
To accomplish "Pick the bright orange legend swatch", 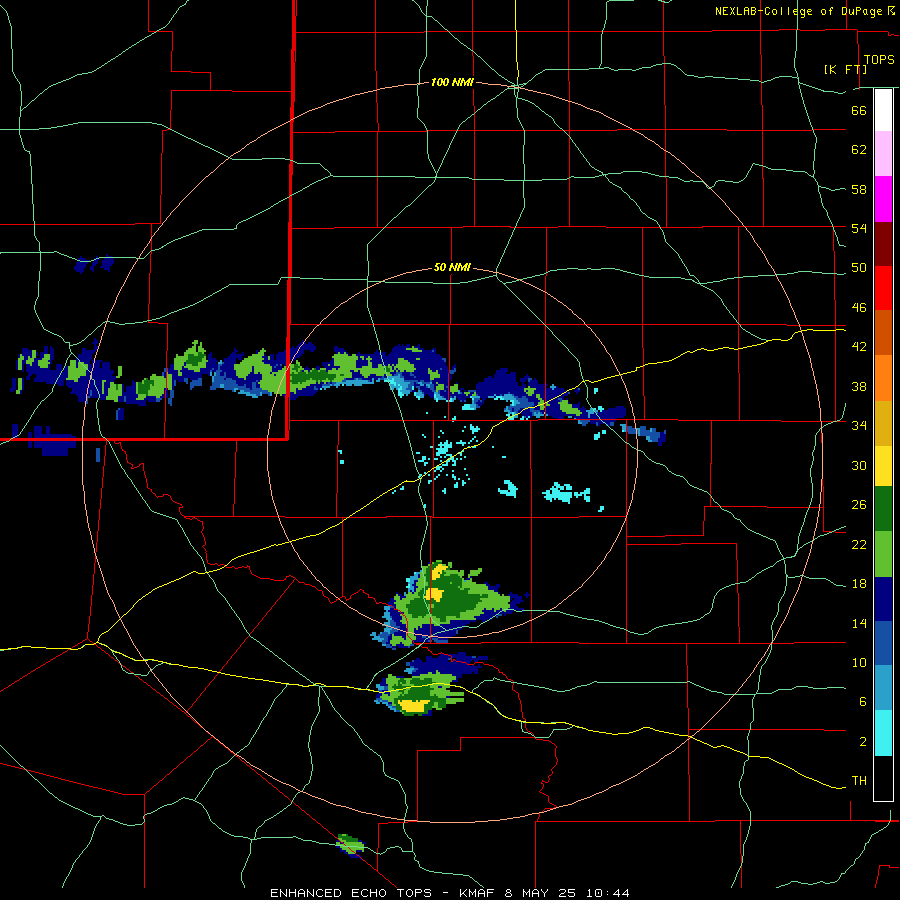I will click(x=883, y=378).
